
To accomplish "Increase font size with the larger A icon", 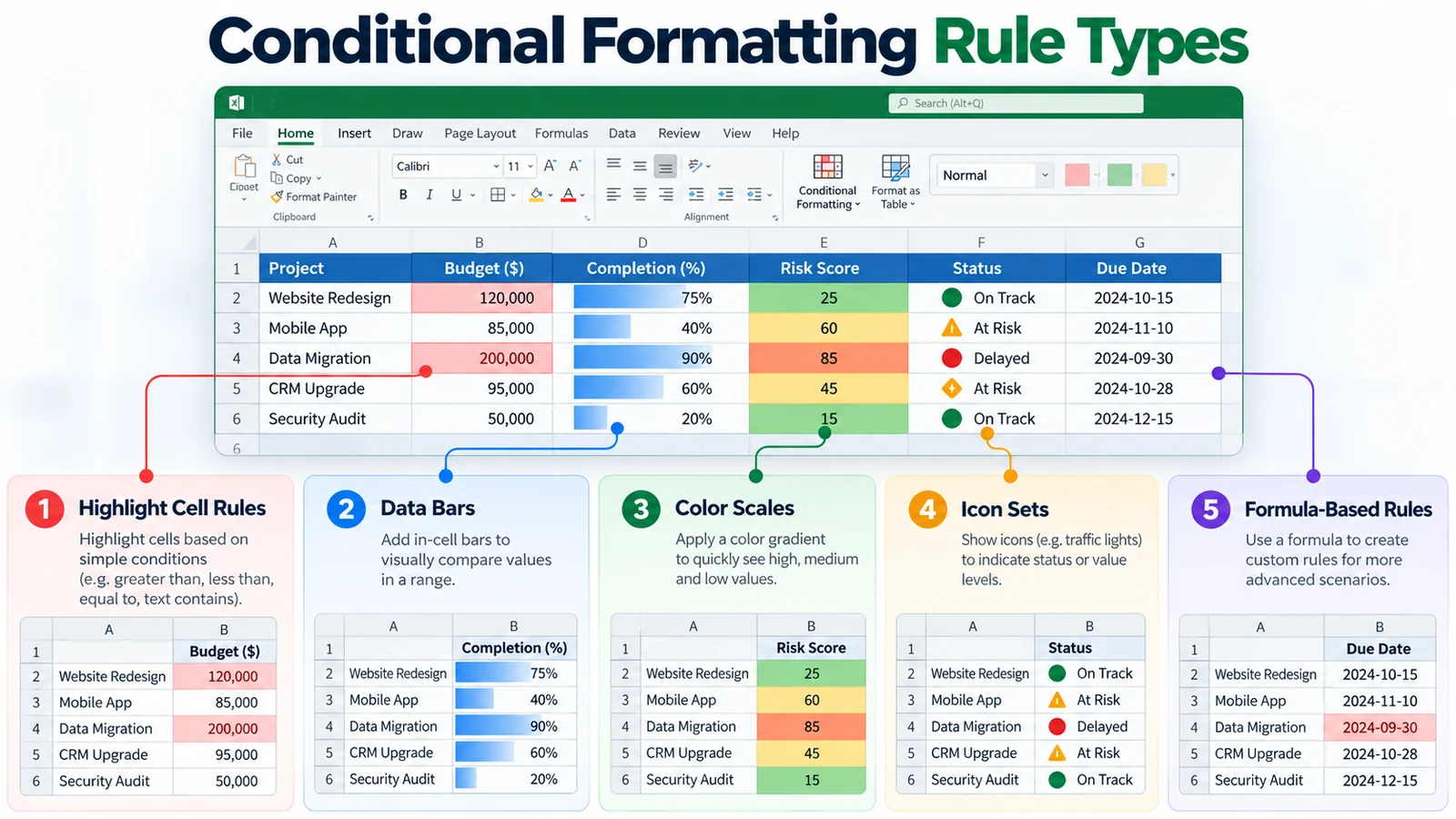I will [550, 166].
